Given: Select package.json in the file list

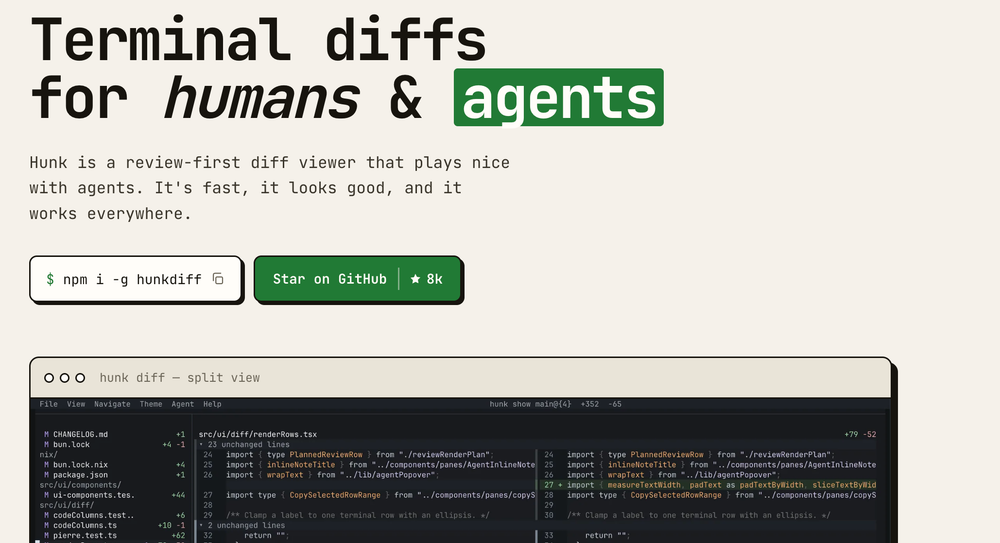Looking at the screenshot, I should tap(80, 475).
